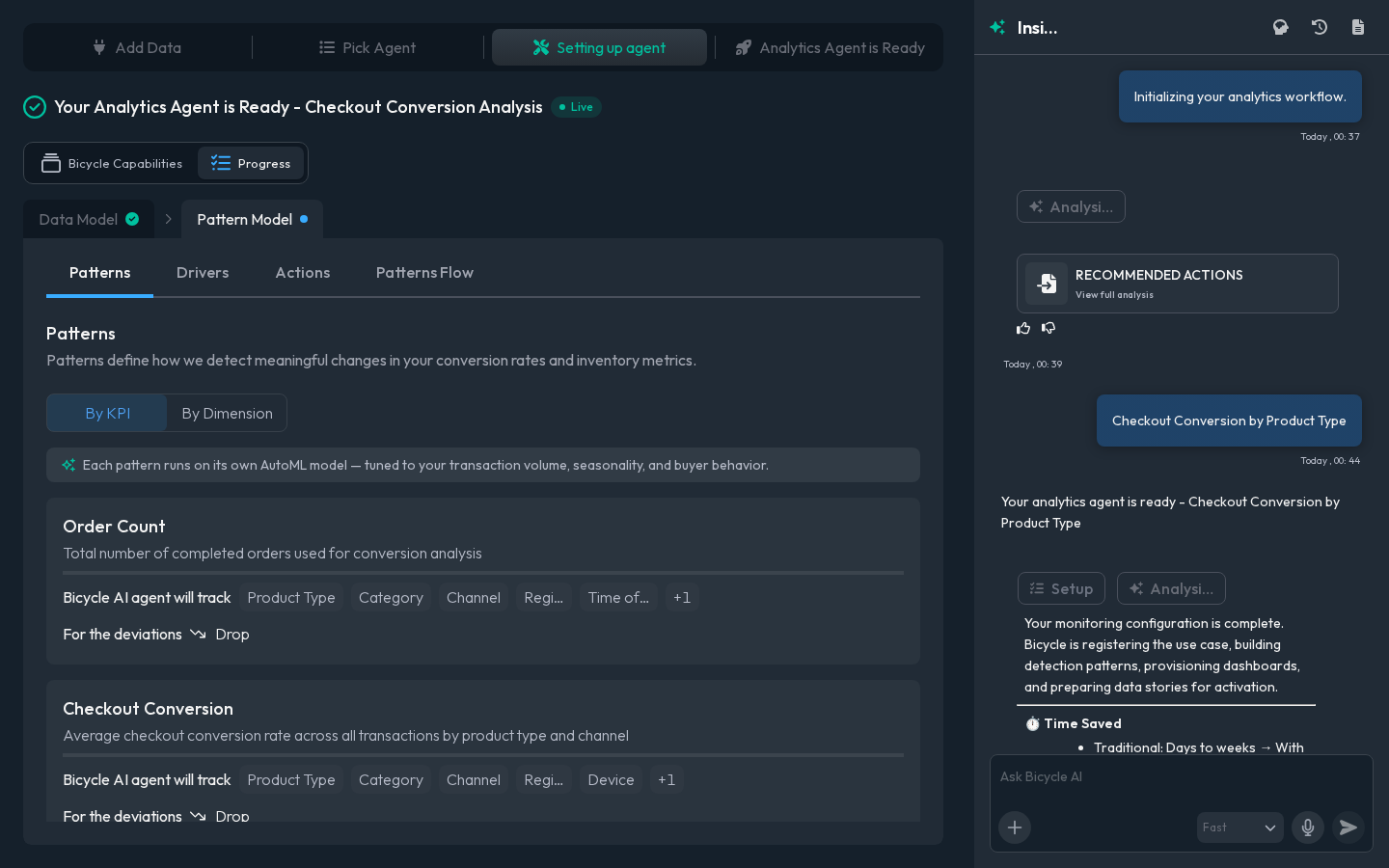Expand Order Count +1 more dimensions
This screenshot has width=1389, height=868.
(682, 598)
